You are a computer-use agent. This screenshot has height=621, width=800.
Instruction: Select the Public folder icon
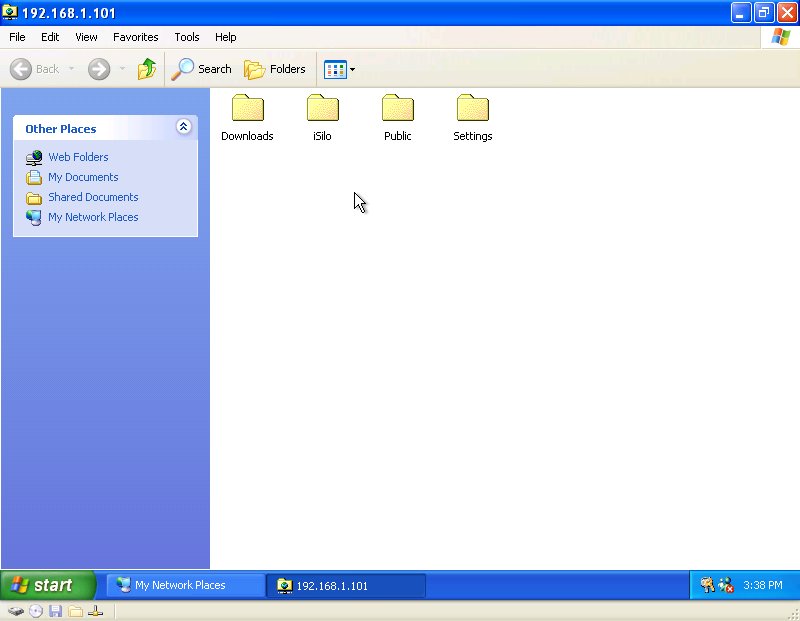pos(397,109)
